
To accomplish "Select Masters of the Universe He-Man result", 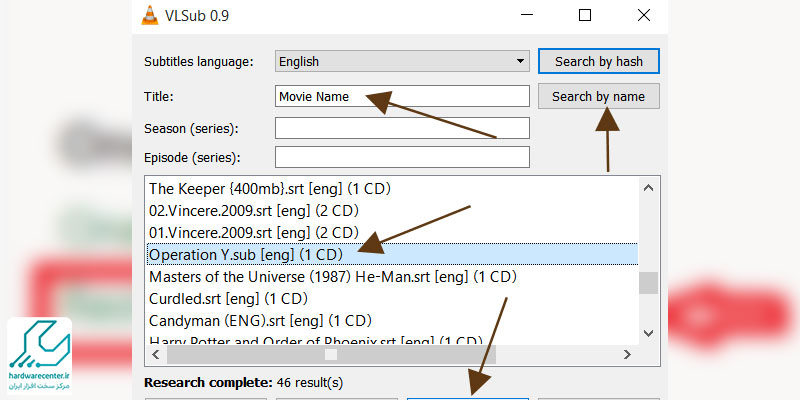I will pos(392,277).
